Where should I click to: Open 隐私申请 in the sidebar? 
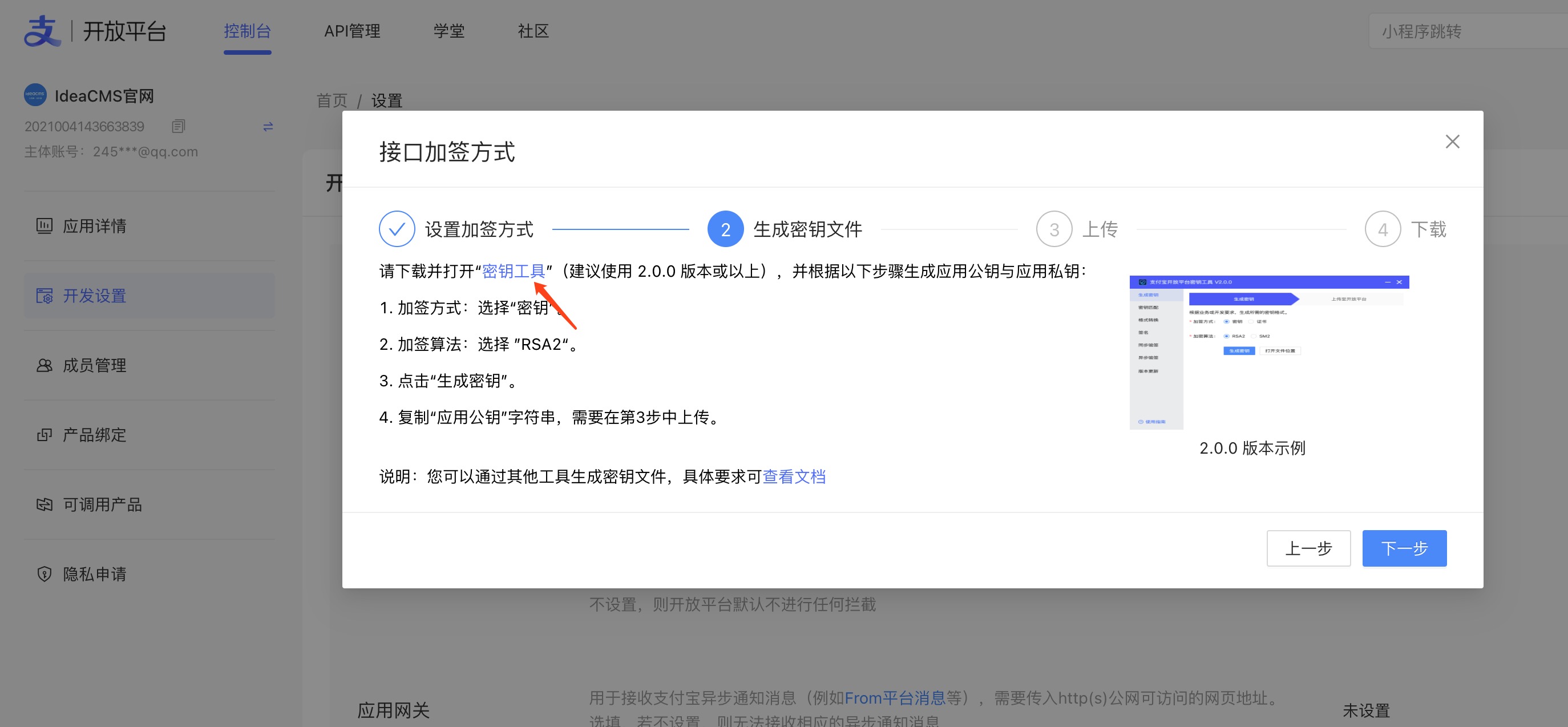pyautogui.click(x=94, y=573)
